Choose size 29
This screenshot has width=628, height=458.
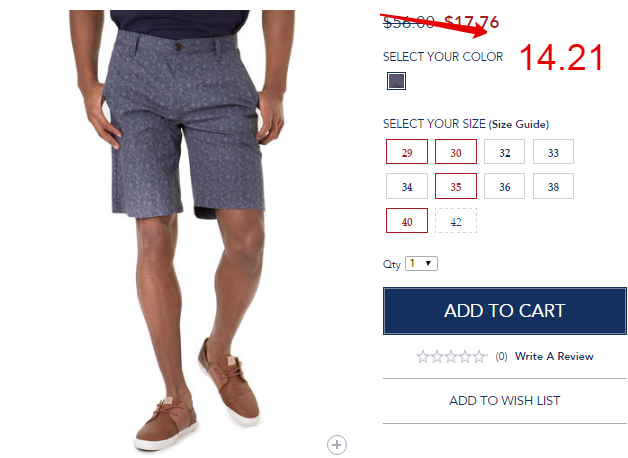(407, 152)
